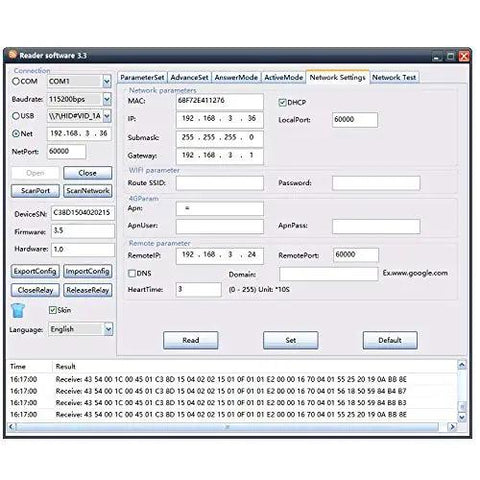Screen dimensions: 480x480
Task: Switch to the ParameterSet tab
Action: coord(142,78)
